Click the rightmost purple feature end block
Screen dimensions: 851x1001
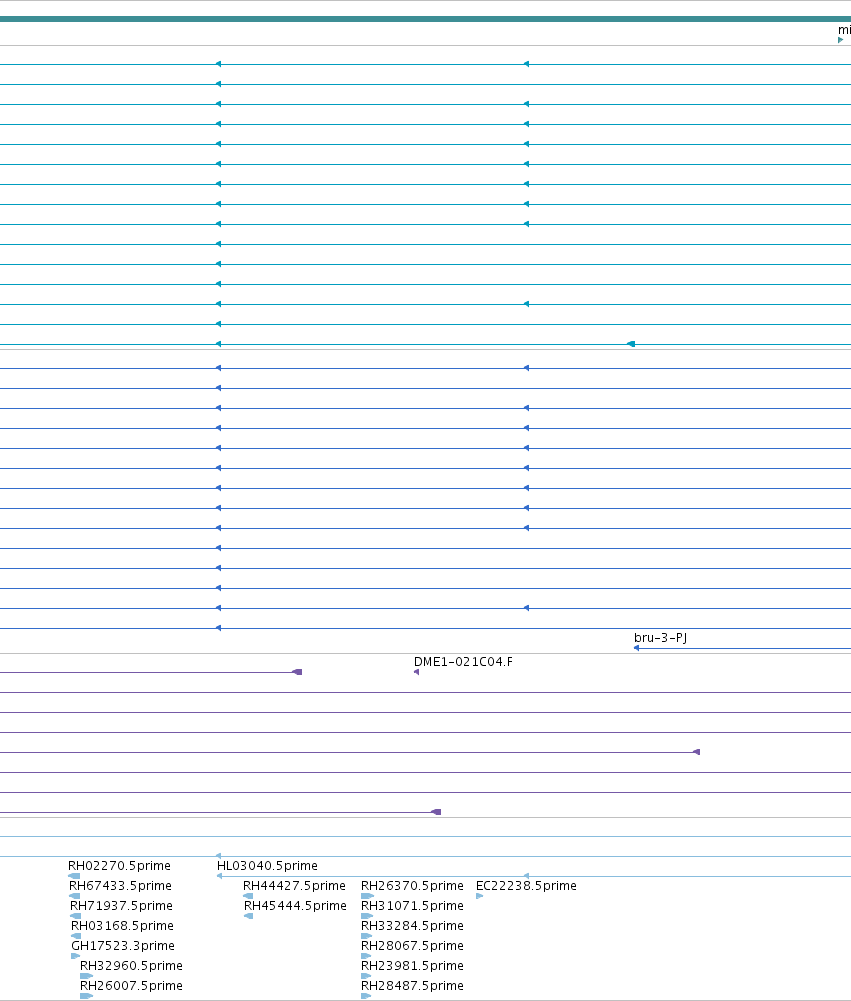click(697, 752)
